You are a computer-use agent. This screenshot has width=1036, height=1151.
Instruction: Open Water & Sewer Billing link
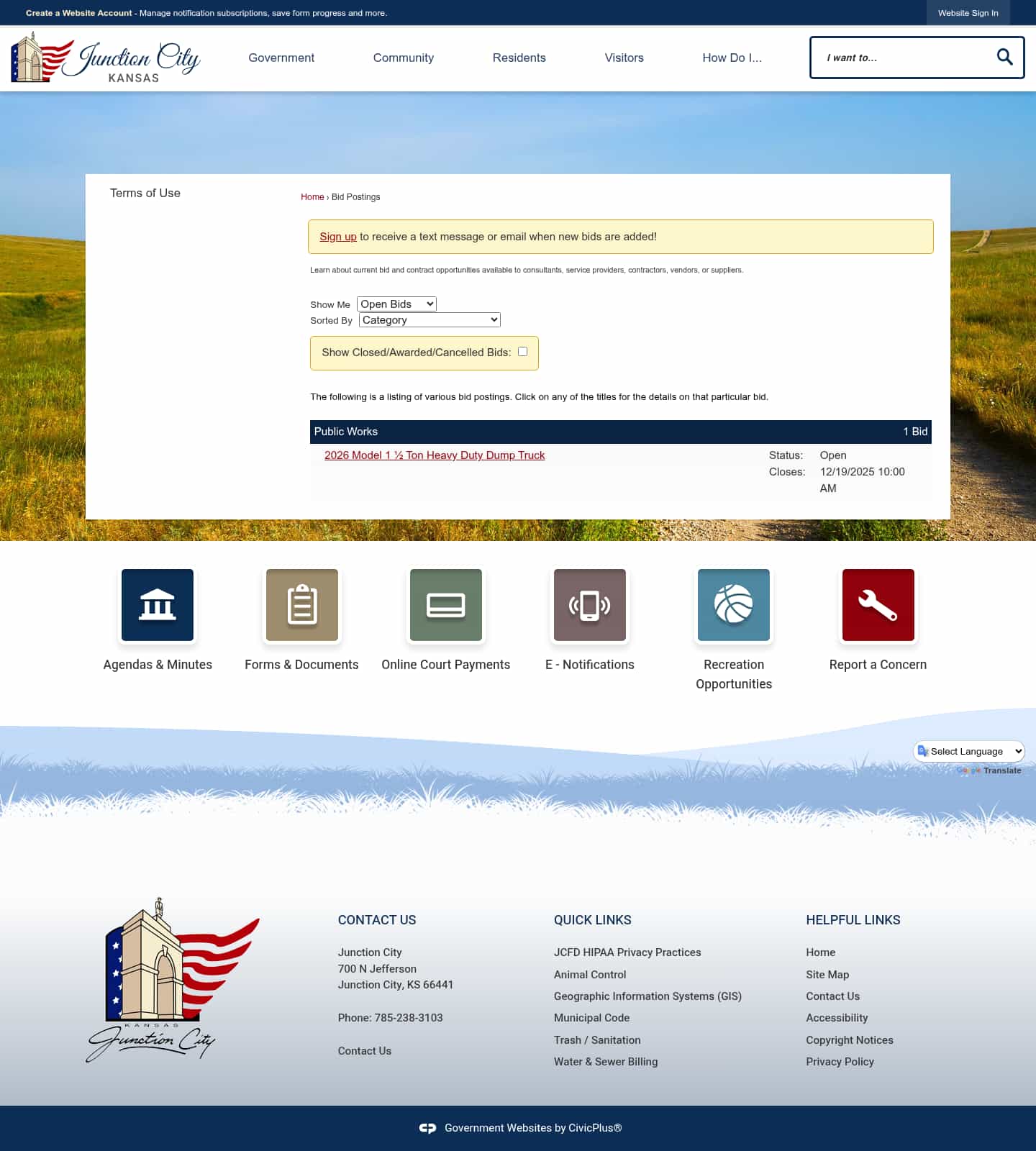[x=606, y=1062]
